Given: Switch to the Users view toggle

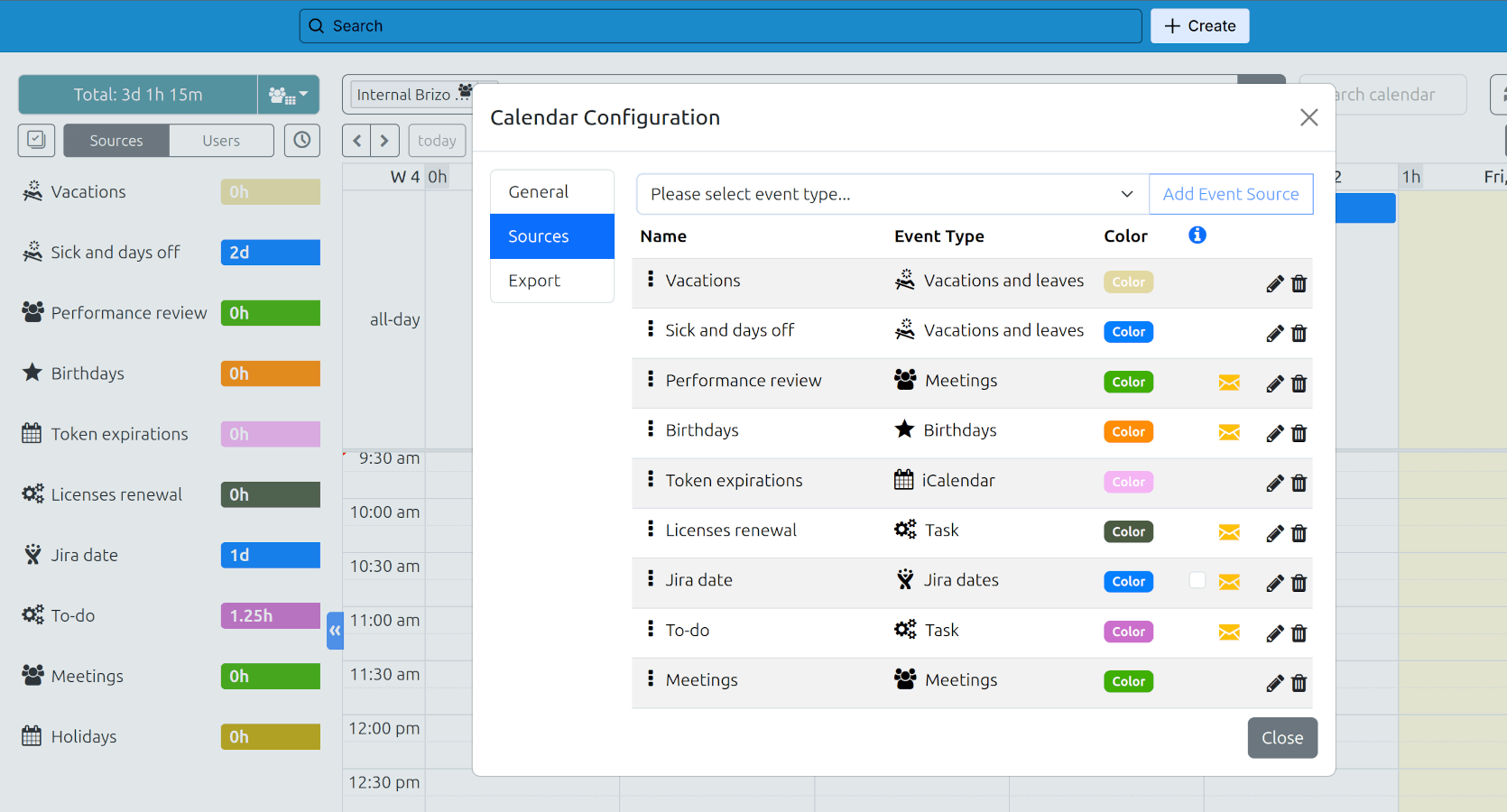Looking at the screenshot, I should (221, 140).
